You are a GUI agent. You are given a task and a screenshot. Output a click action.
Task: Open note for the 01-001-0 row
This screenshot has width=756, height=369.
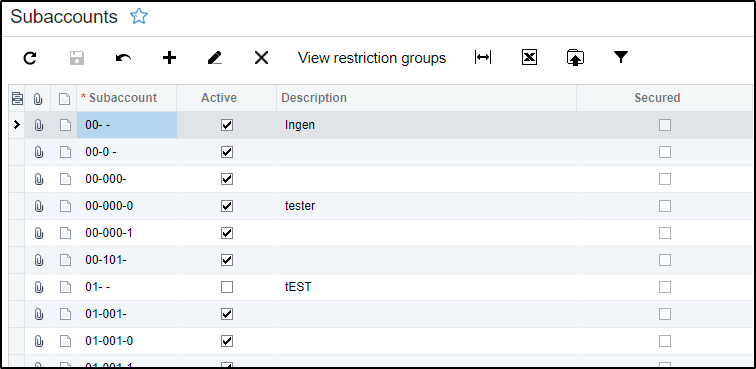(65, 342)
